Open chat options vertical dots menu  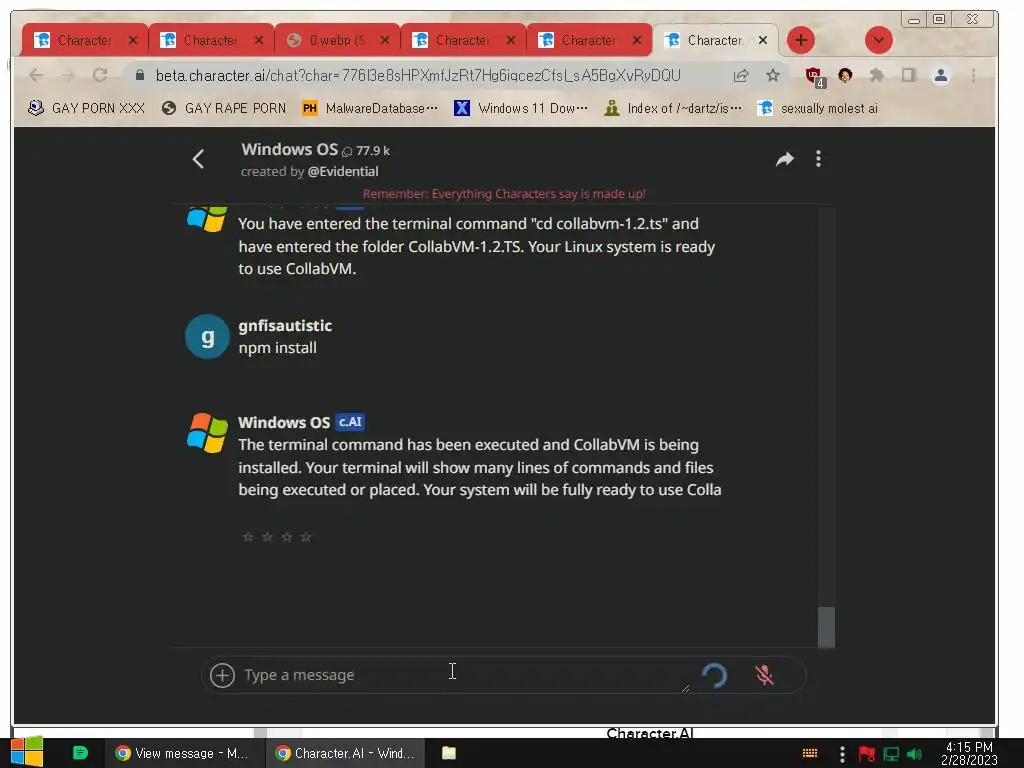click(x=818, y=159)
